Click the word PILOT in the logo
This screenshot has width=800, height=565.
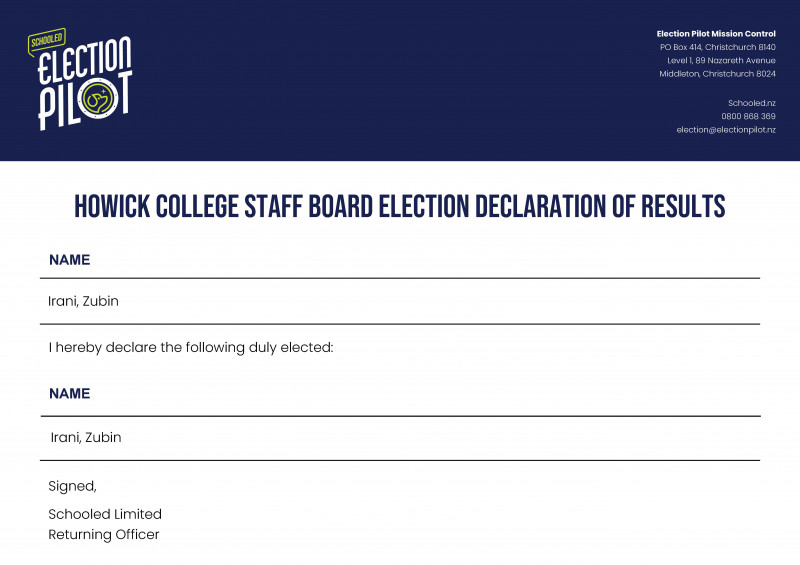85,100
